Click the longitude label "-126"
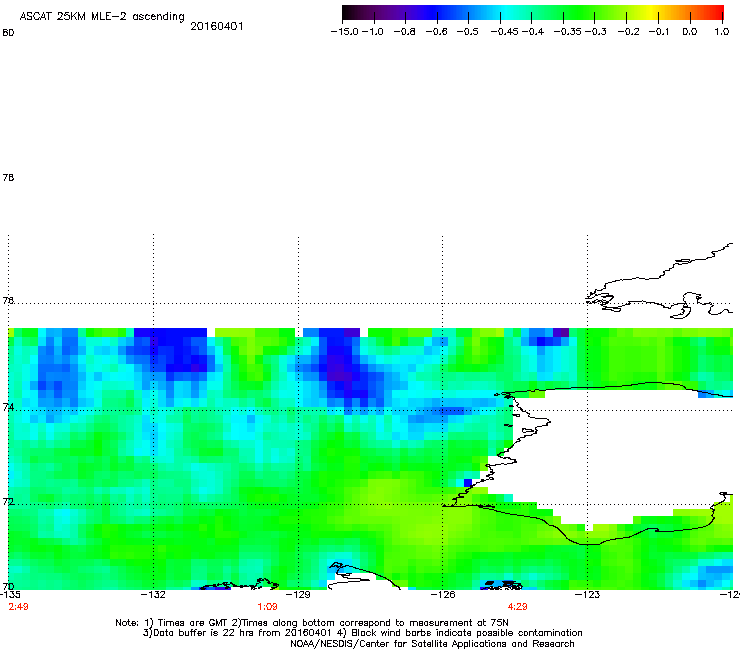This screenshot has height=650, width=740. [443, 595]
